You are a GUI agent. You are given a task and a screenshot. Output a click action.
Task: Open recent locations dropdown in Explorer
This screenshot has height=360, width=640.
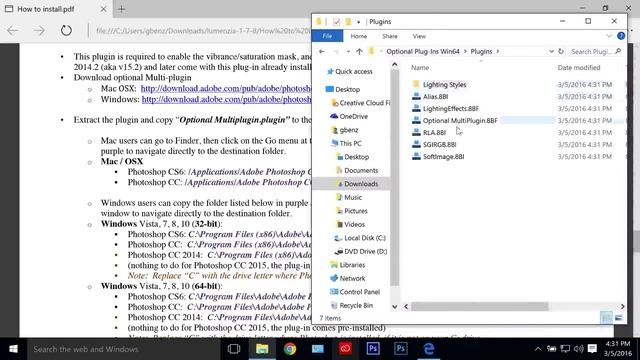(x=348, y=51)
